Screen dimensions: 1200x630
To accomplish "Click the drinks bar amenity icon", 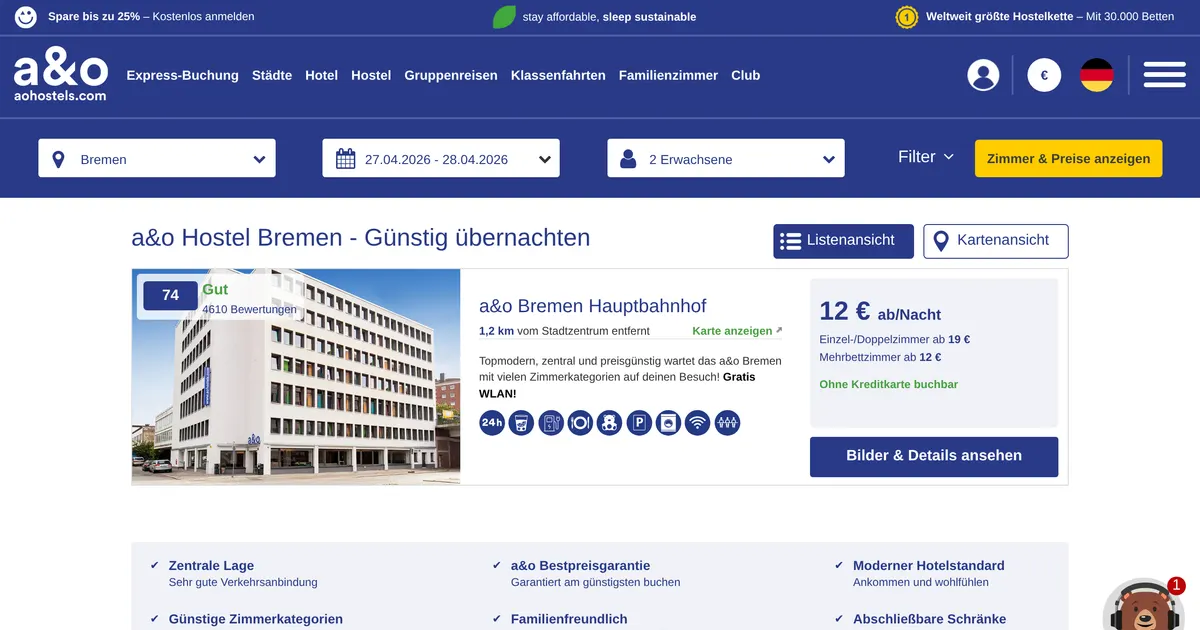I will point(521,423).
